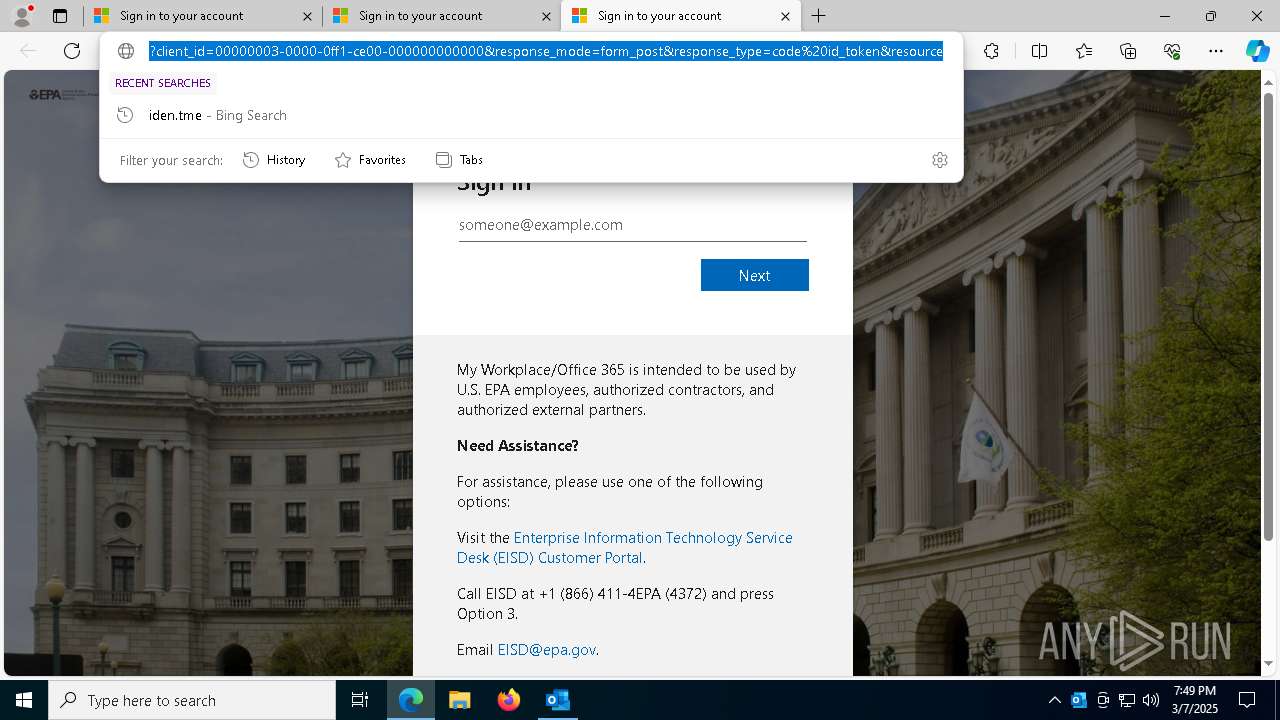The height and width of the screenshot is (720, 1280).
Task: Click the Next button
Action: click(755, 275)
